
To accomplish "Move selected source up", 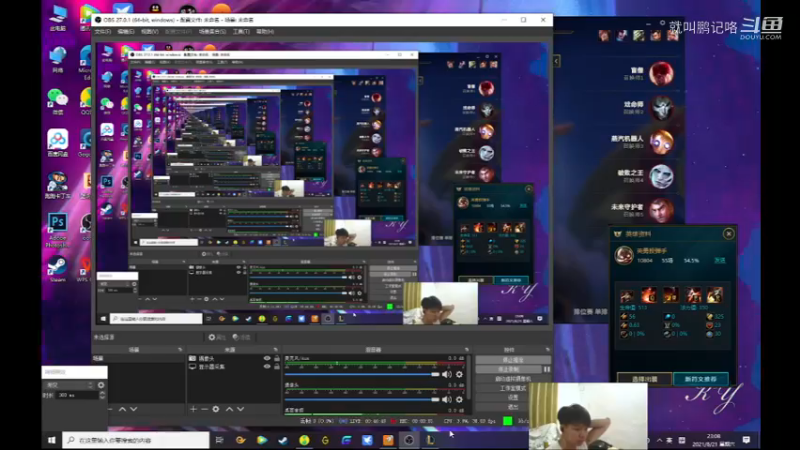I will (229, 409).
